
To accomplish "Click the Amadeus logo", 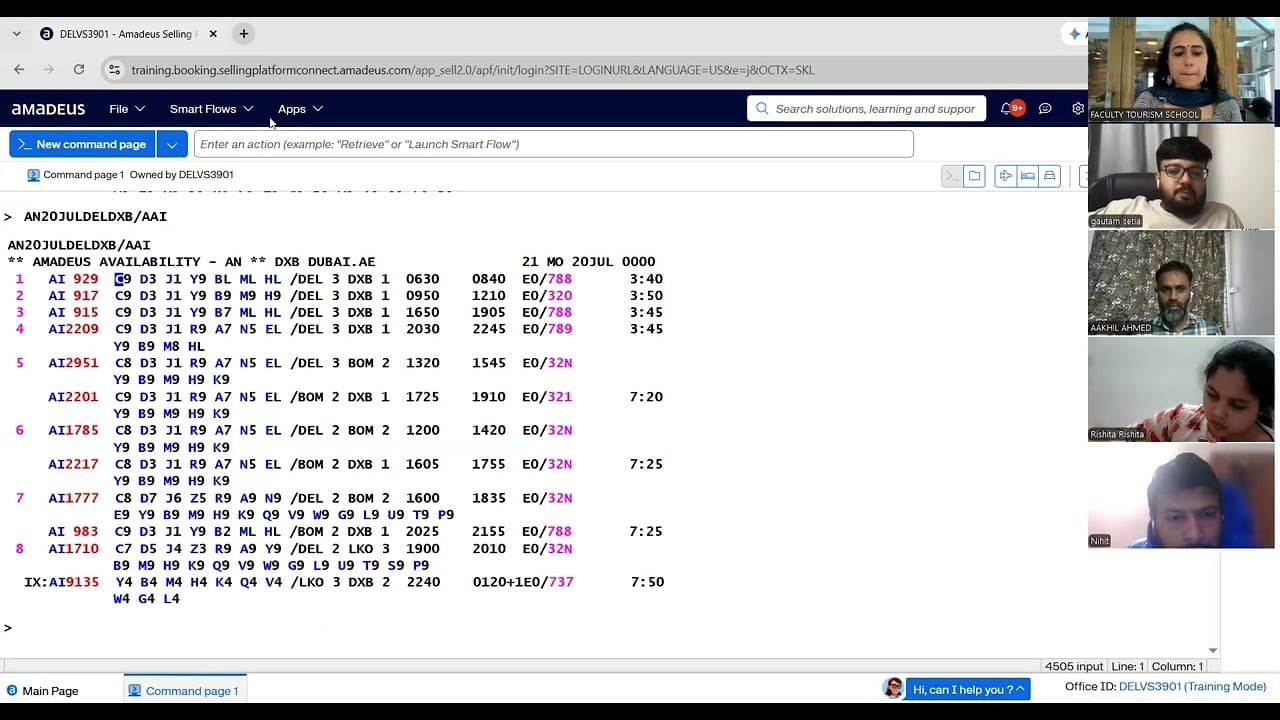I will point(48,109).
